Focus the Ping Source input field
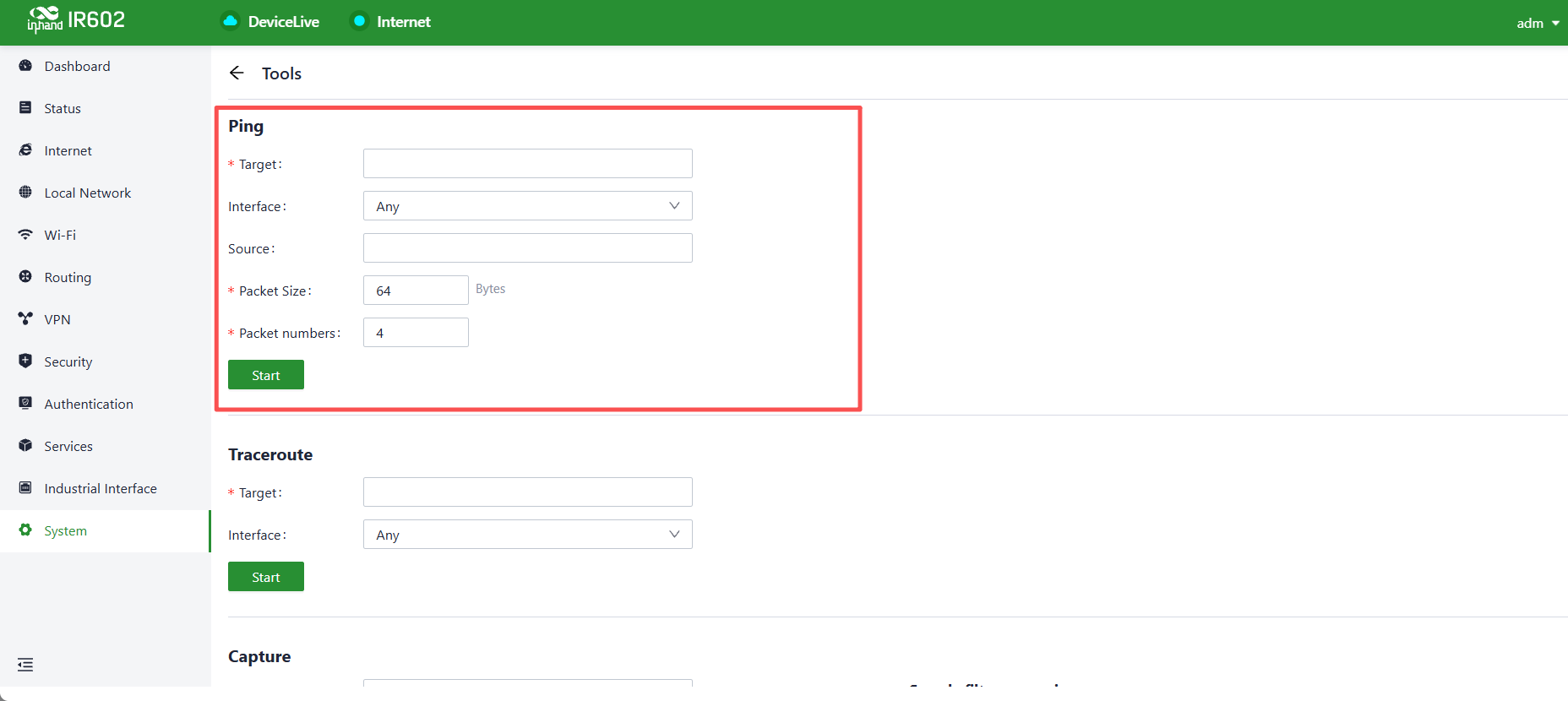 point(528,248)
